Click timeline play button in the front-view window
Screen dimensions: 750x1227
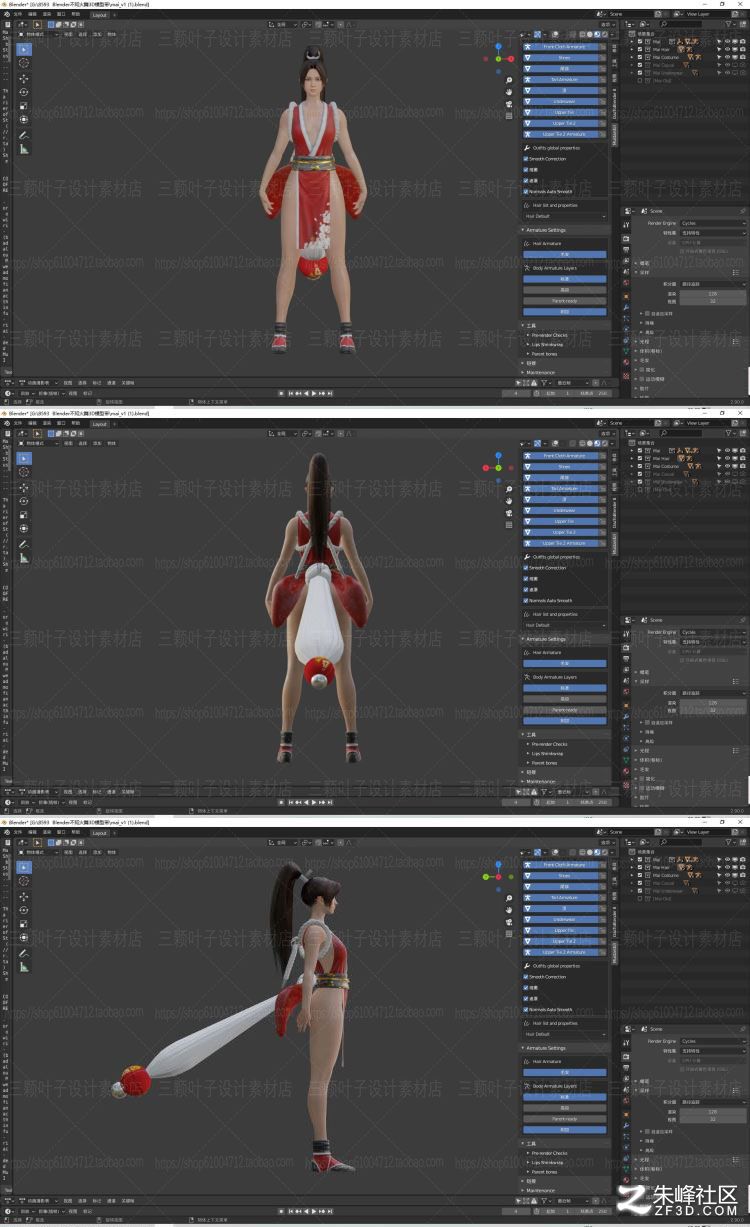pos(314,393)
